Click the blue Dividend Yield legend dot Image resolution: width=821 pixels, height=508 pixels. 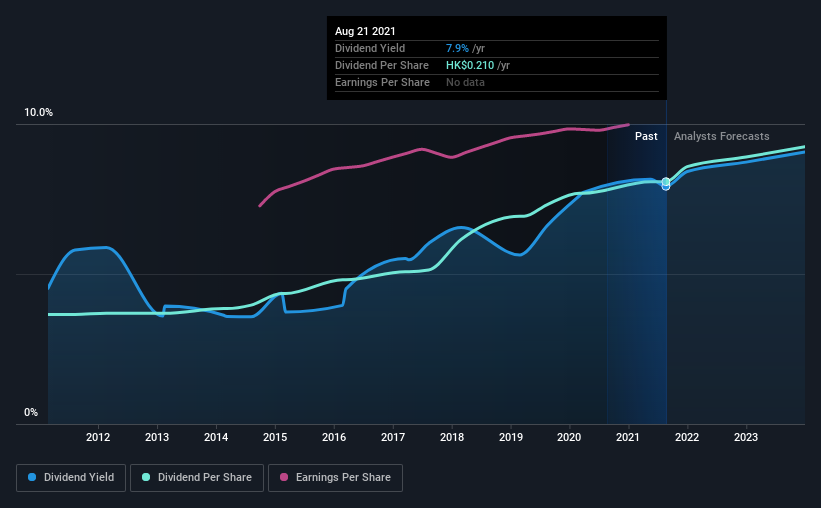coord(32,477)
